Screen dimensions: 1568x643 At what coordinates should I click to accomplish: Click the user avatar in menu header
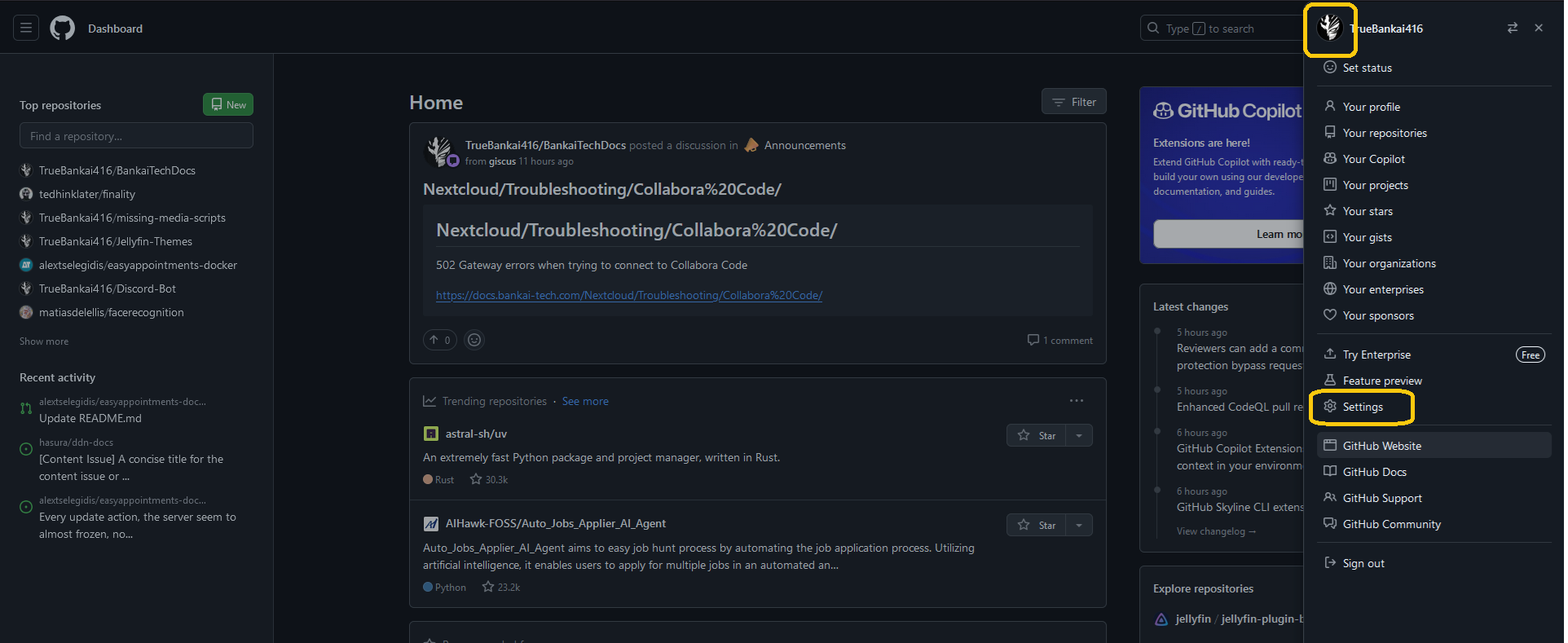1330,28
